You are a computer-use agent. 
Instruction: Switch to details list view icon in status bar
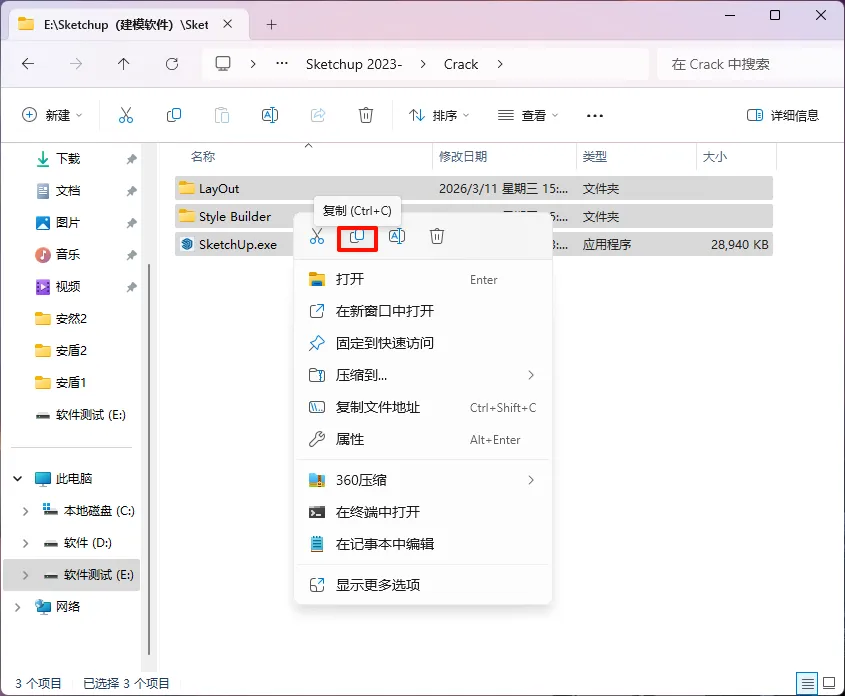click(x=807, y=684)
